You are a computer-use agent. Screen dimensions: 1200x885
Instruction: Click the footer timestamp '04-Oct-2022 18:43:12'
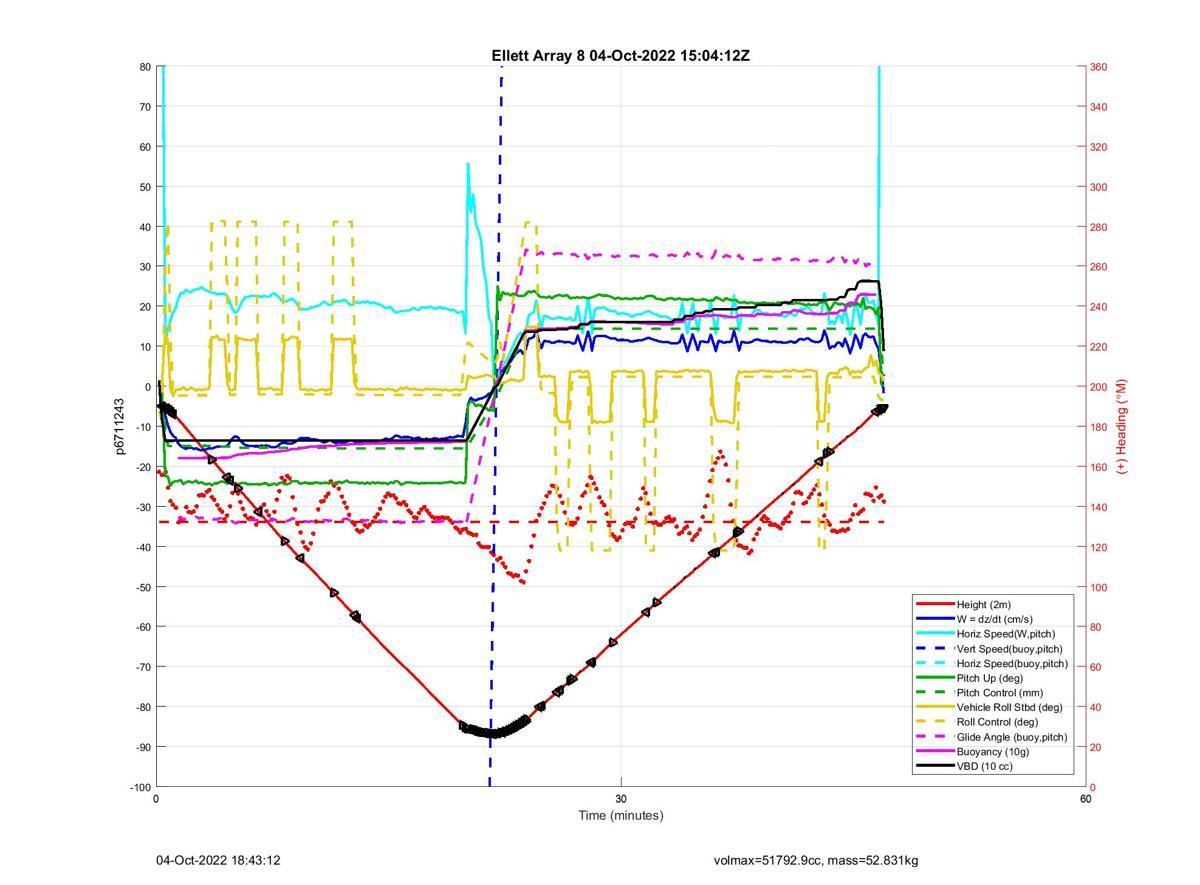coord(218,860)
